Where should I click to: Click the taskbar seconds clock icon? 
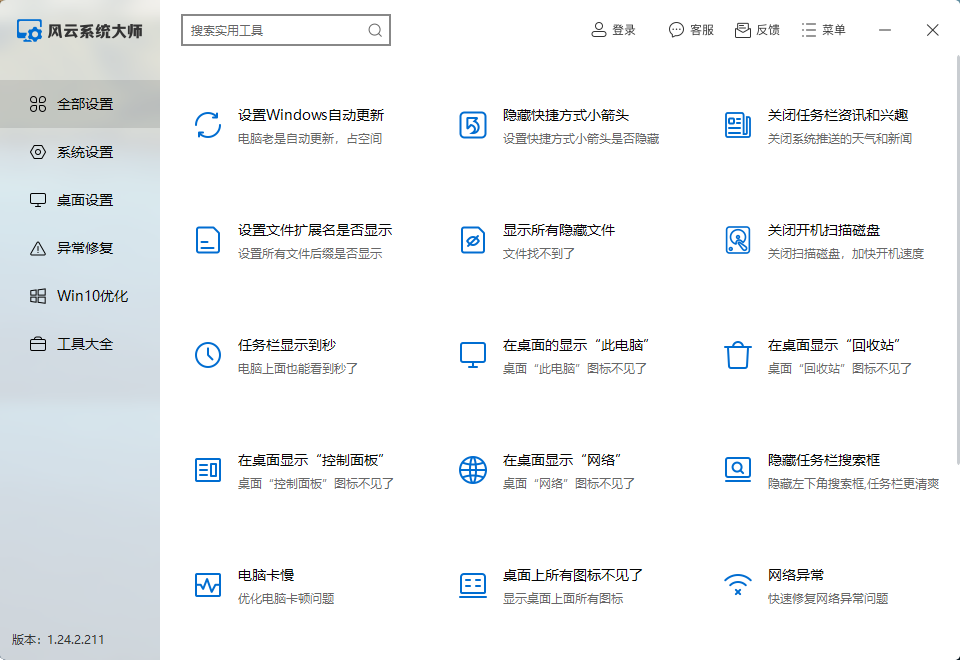click(x=208, y=355)
